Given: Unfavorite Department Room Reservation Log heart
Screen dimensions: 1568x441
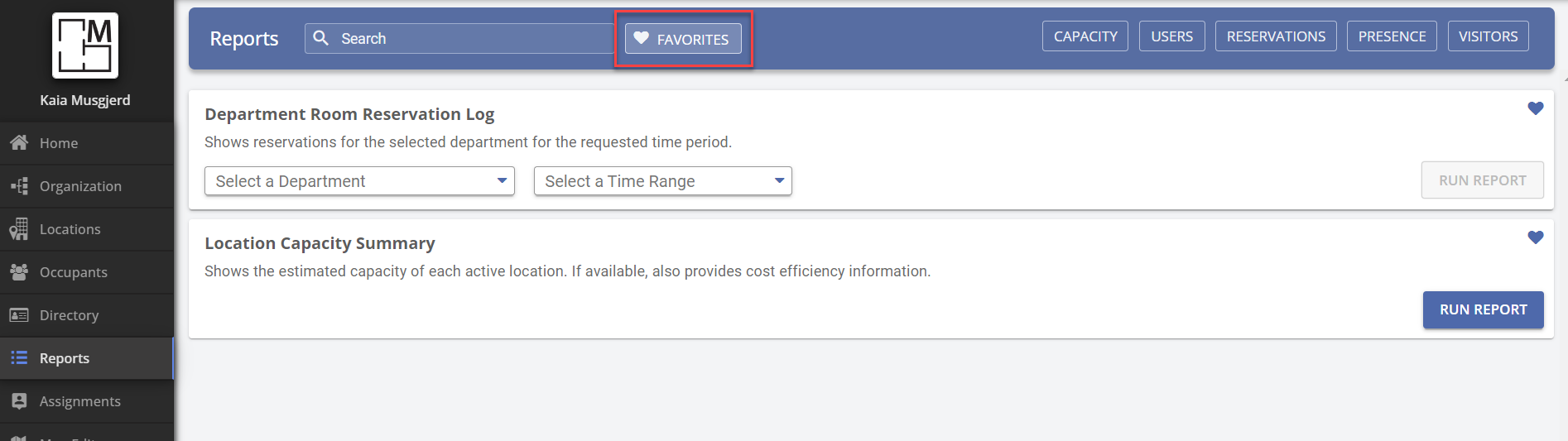Looking at the screenshot, I should coord(1536,108).
